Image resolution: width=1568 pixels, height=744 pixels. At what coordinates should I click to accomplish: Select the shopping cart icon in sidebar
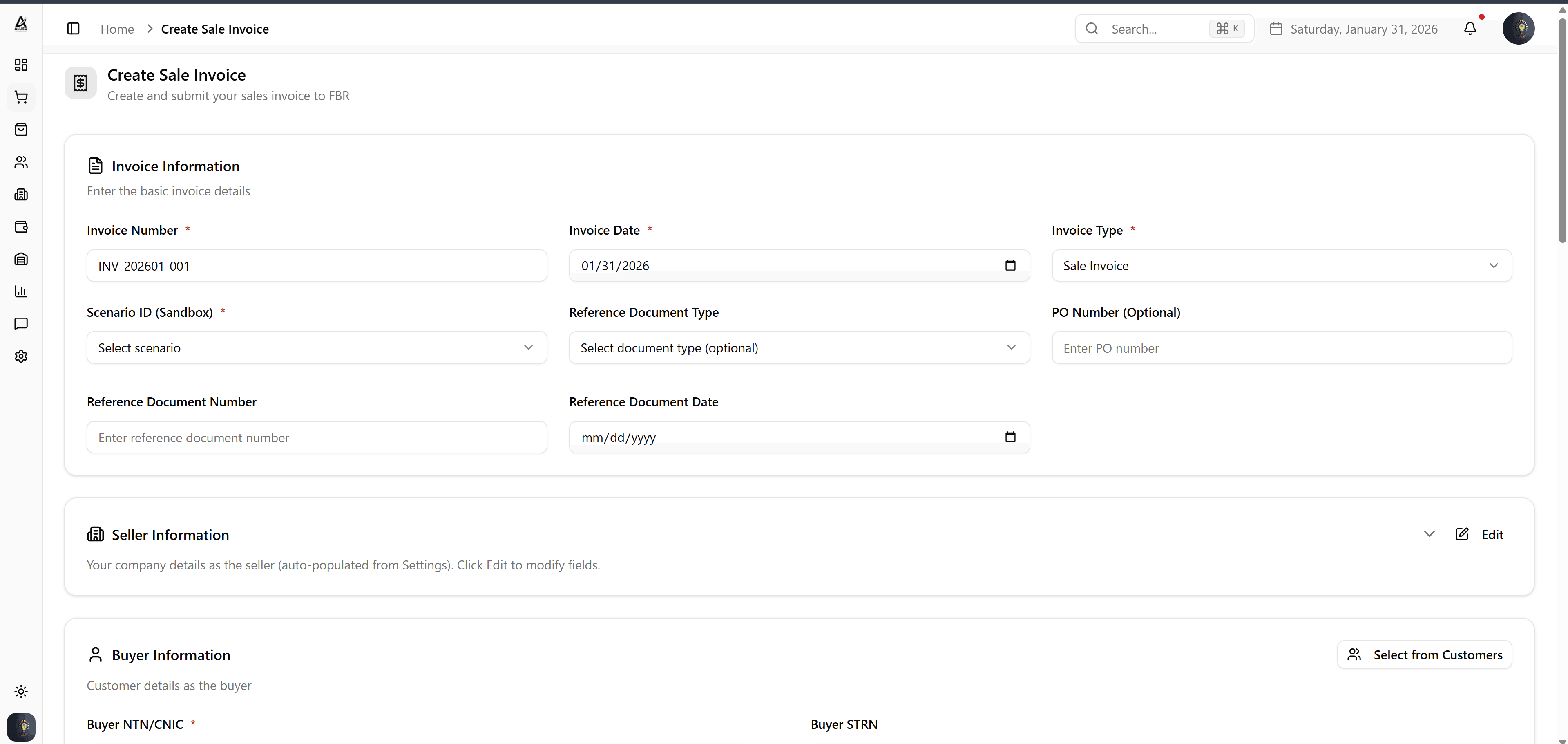click(21, 97)
